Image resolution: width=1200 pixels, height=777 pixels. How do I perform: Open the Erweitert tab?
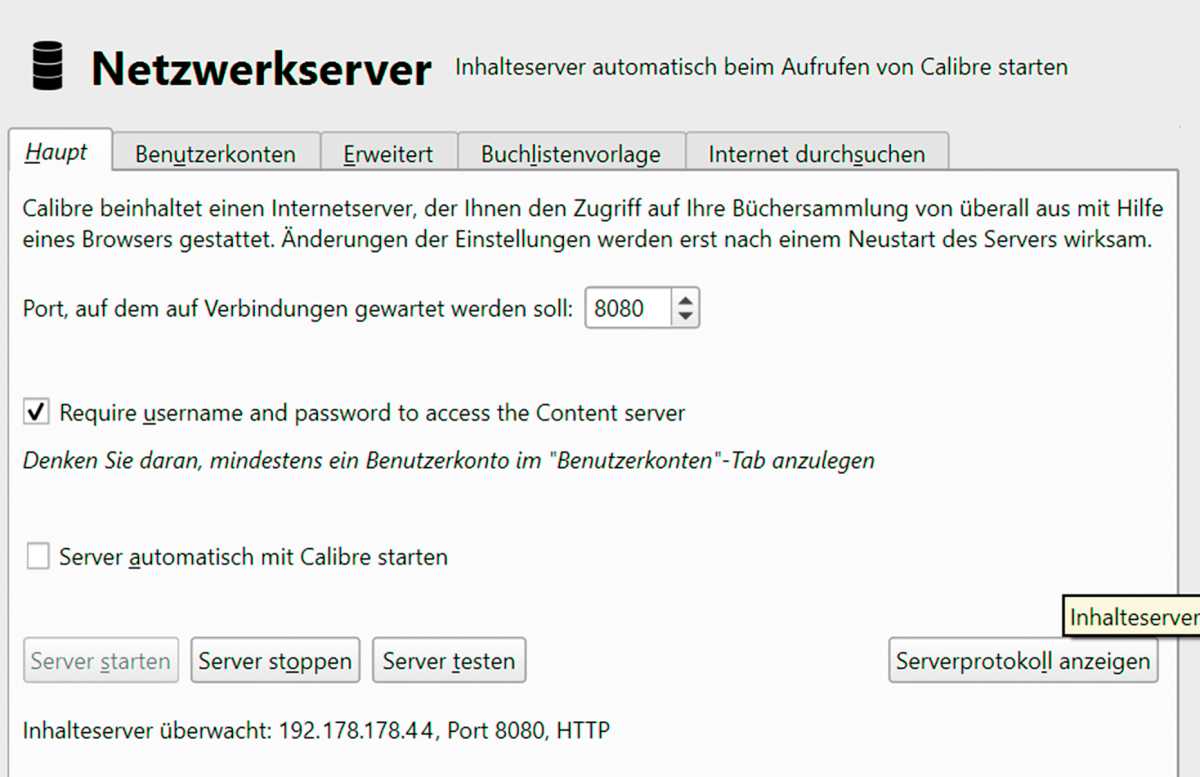(388, 153)
